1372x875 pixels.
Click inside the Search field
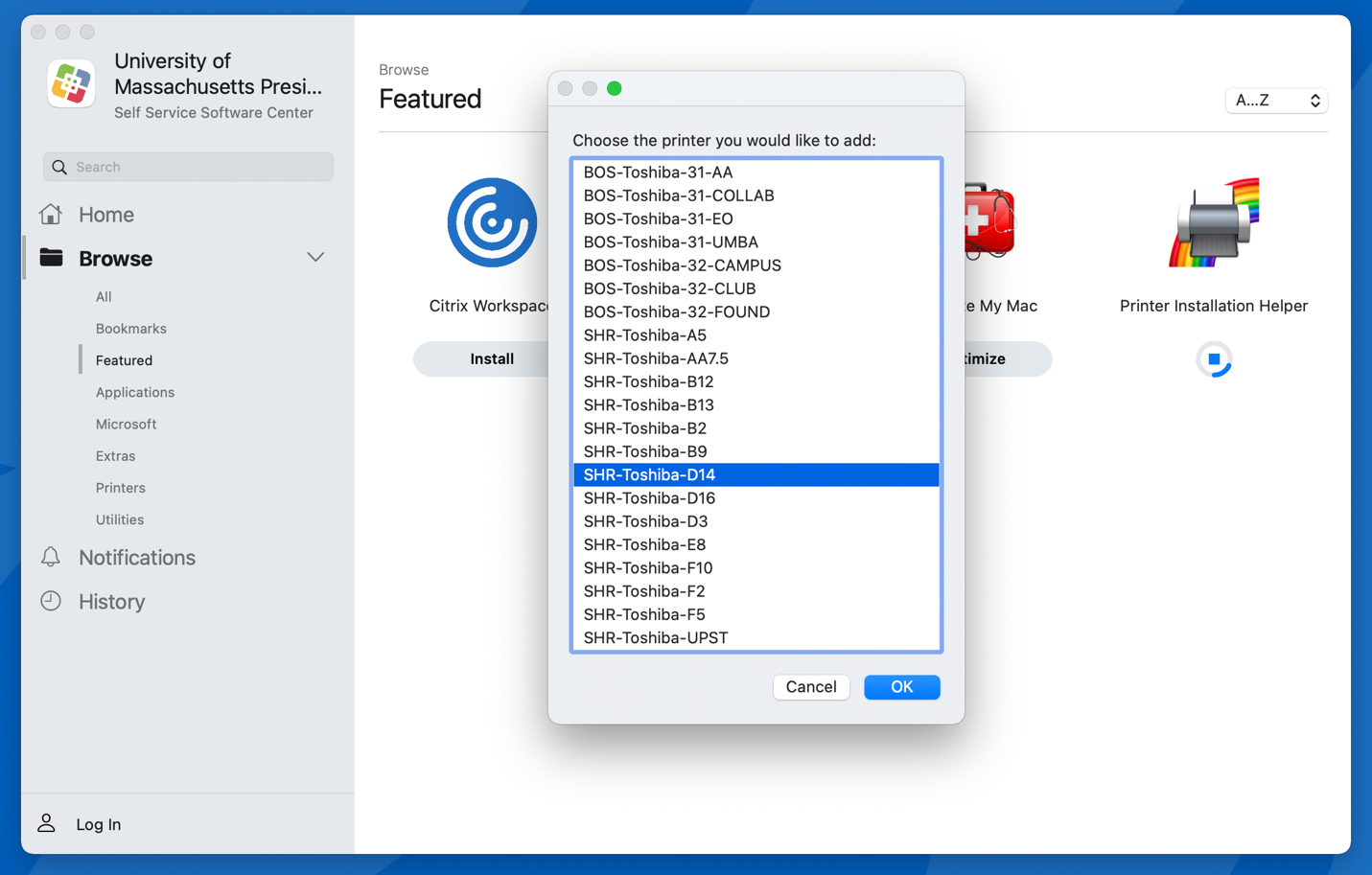[x=187, y=167]
